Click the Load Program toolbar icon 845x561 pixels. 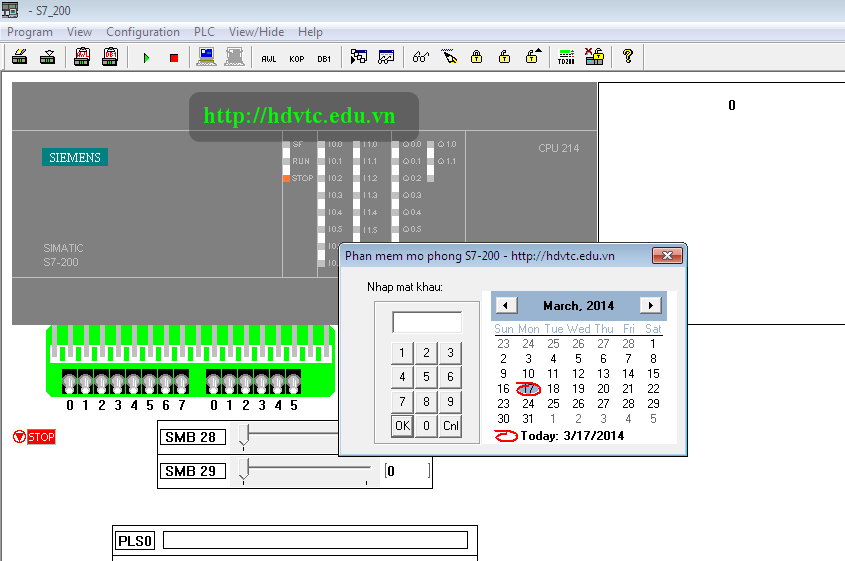(20, 57)
